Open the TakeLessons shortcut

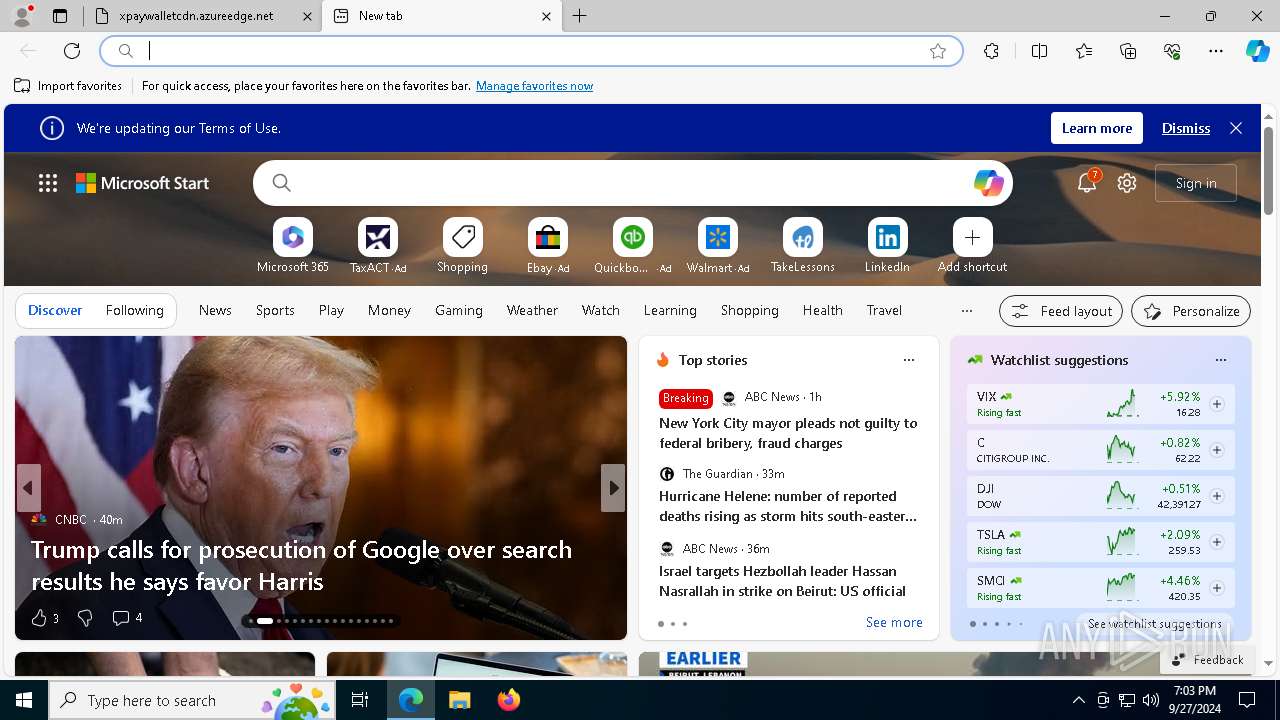tap(803, 246)
